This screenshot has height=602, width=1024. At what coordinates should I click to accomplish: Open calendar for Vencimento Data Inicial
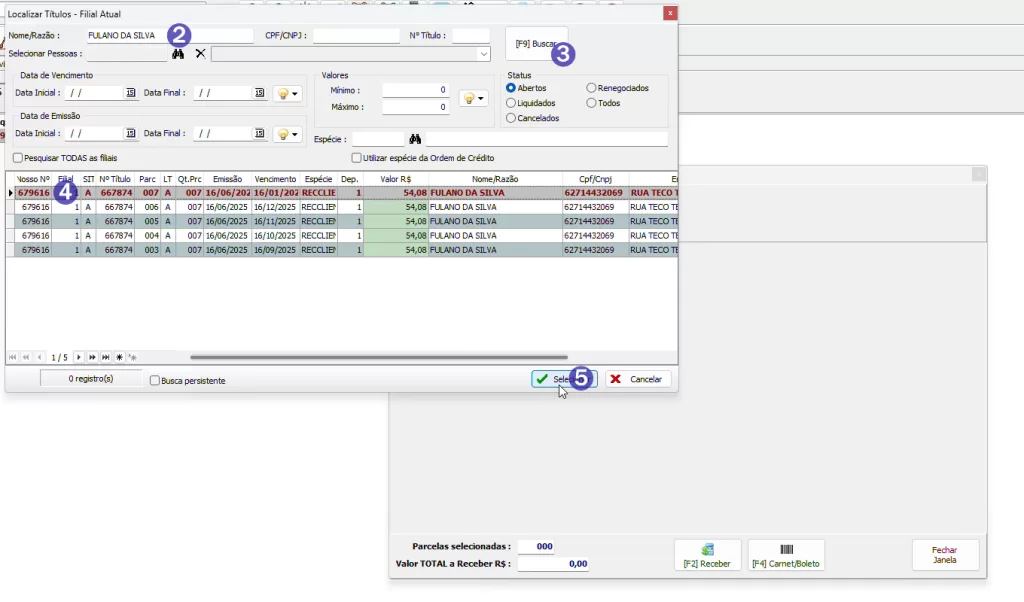(x=130, y=93)
